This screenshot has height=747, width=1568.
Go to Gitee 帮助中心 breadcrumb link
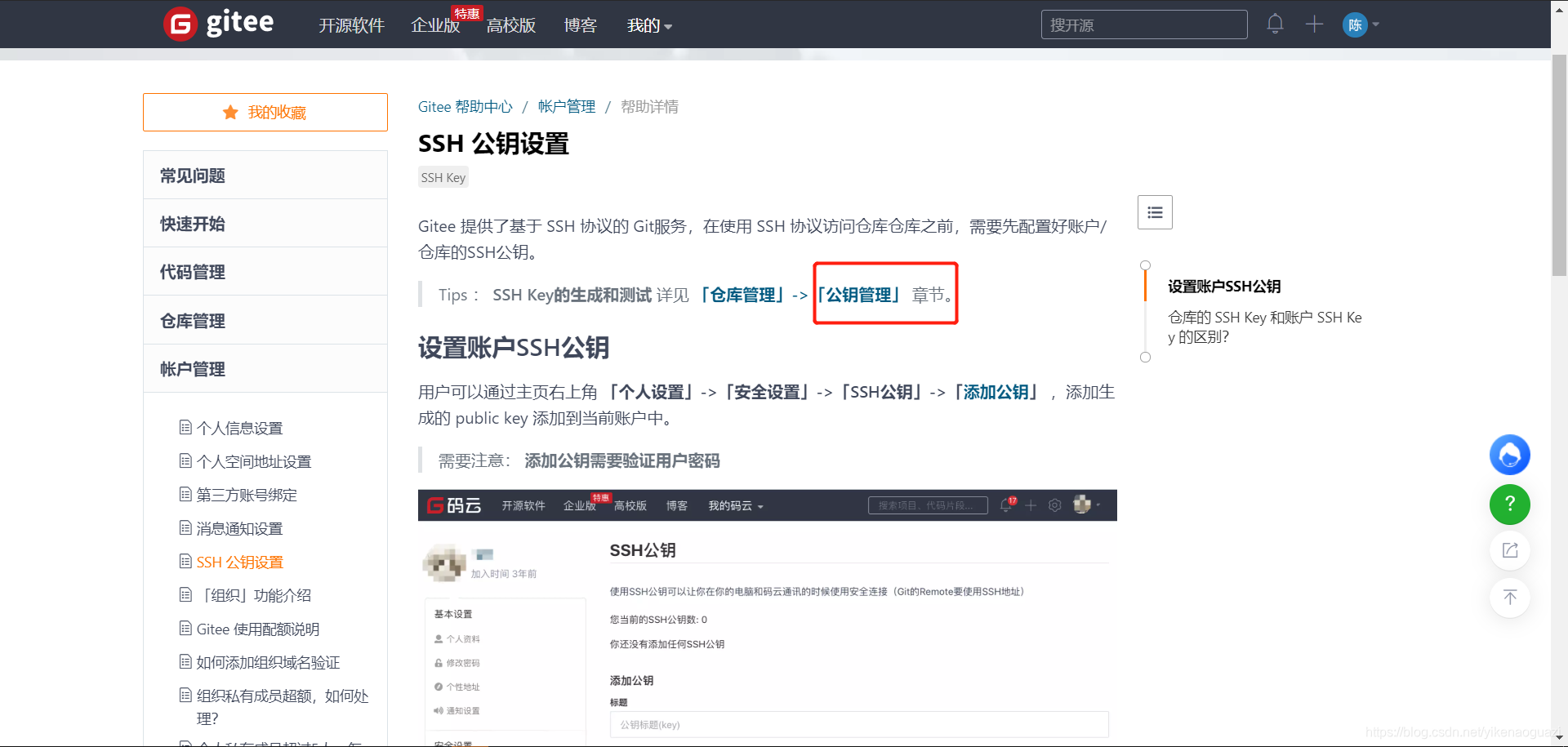pyautogui.click(x=465, y=107)
